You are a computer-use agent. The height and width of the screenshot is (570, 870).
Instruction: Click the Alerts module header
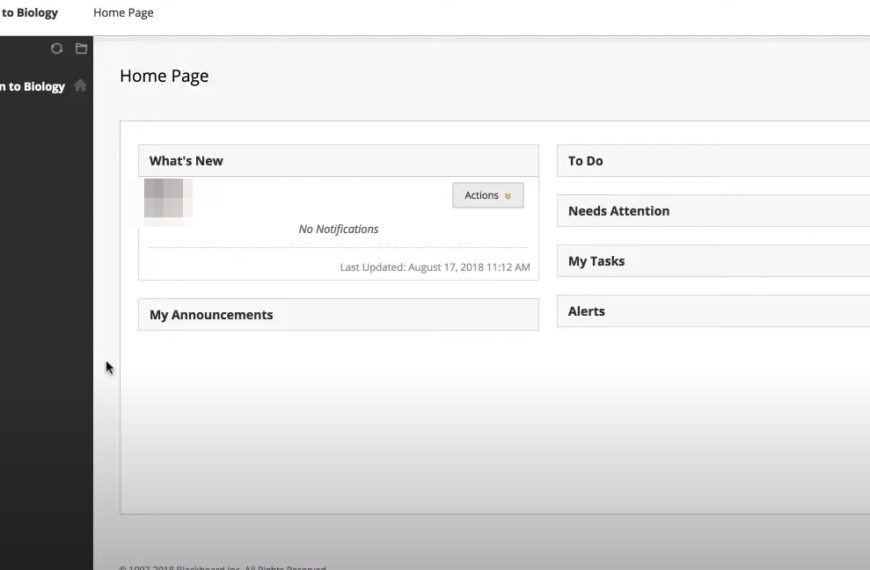(586, 311)
